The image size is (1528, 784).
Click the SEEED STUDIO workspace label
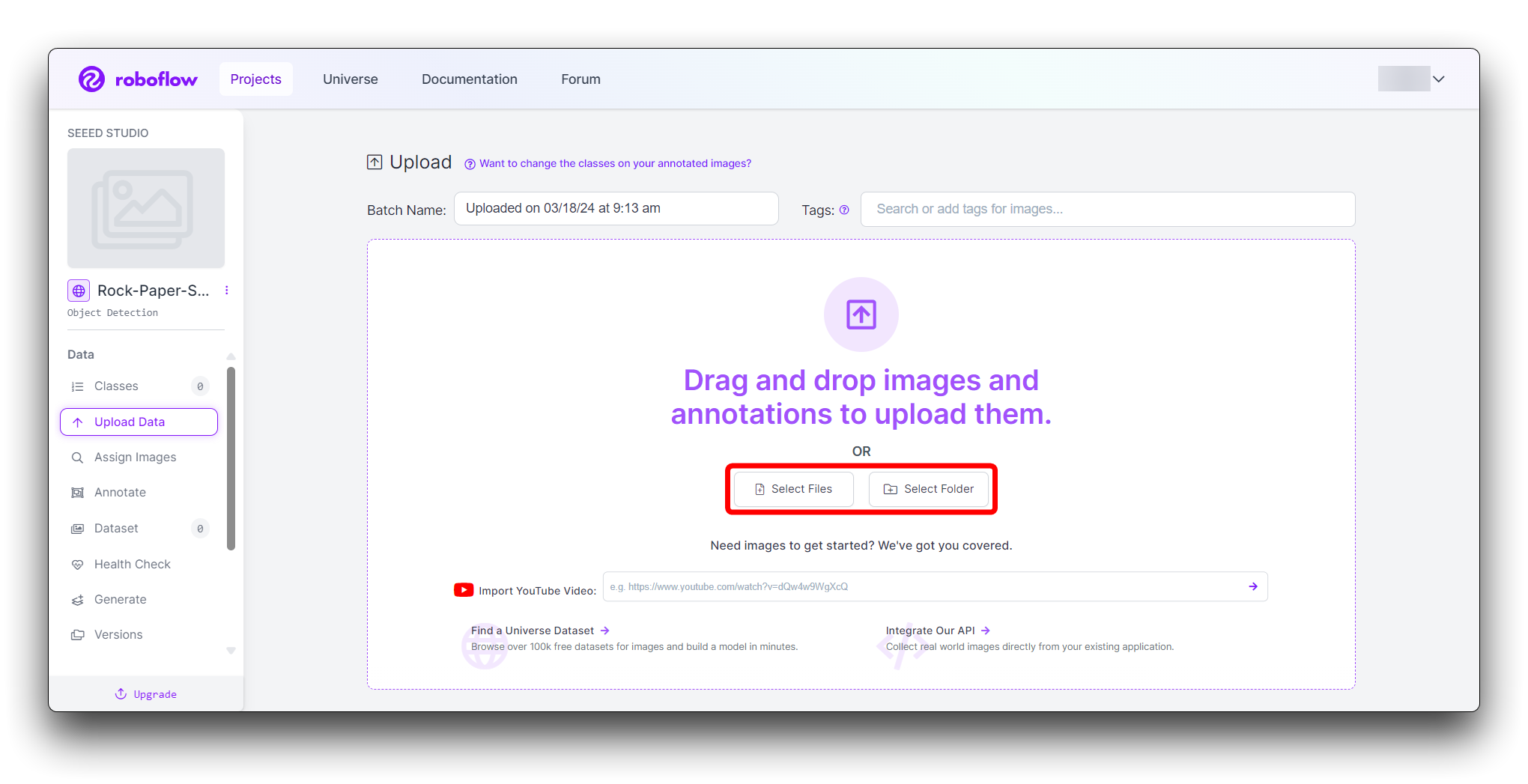pyautogui.click(x=108, y=133)
